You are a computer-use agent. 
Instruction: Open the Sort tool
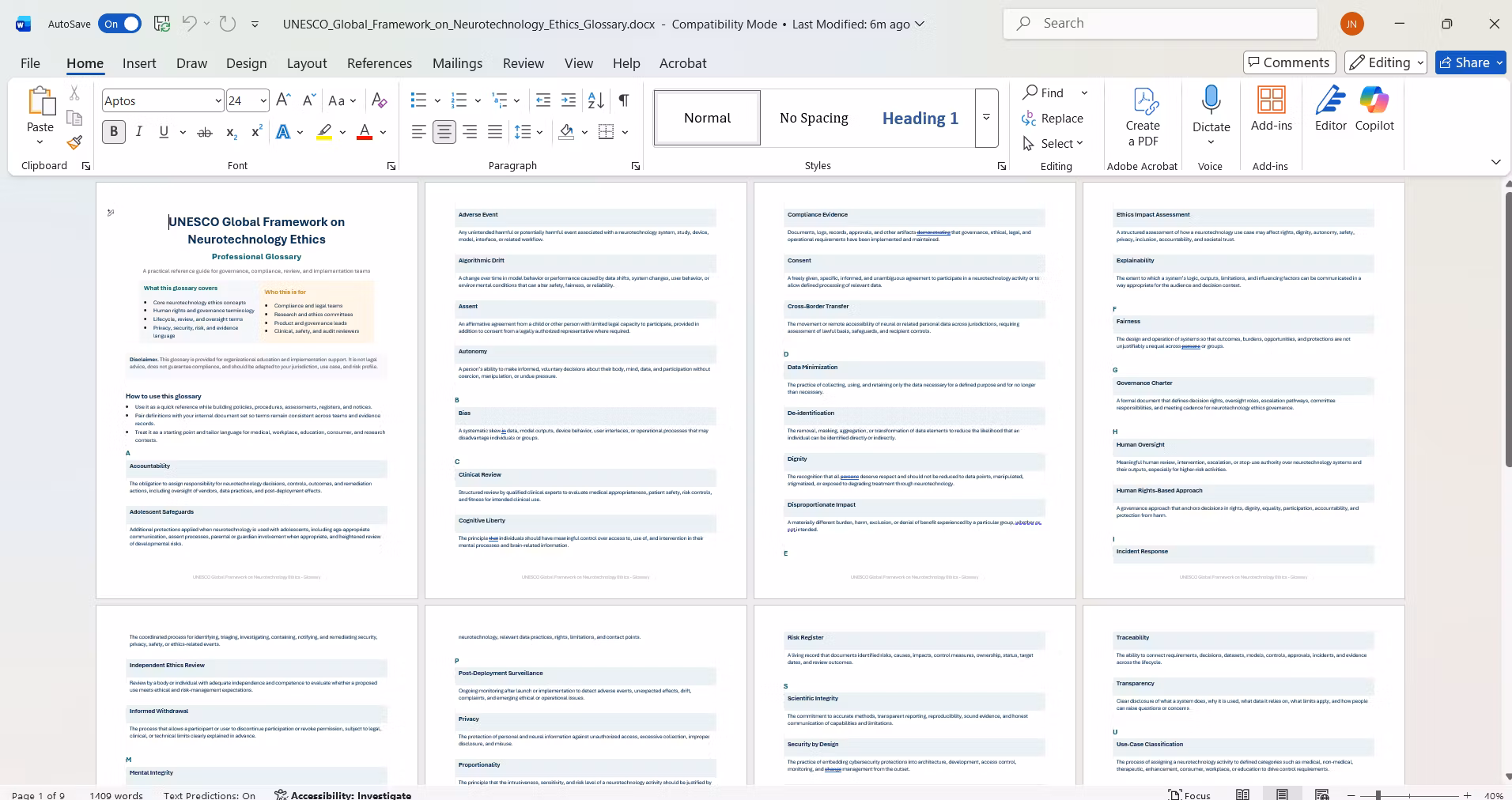(x=596, y=100)
